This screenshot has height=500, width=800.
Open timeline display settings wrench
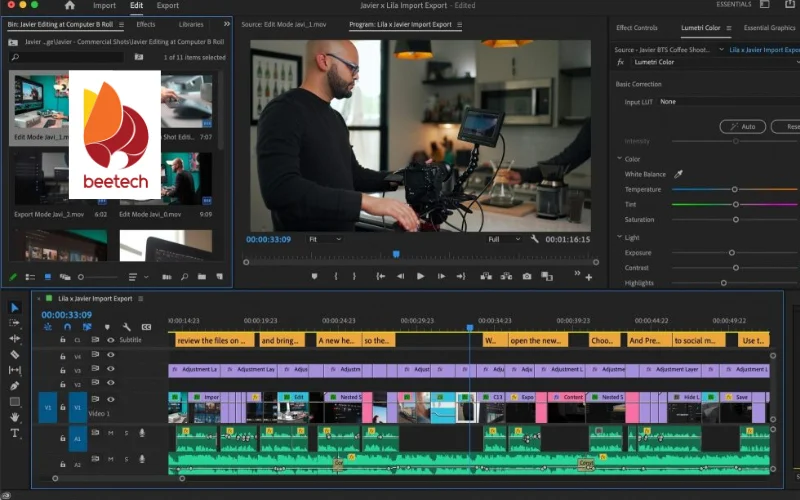click(x=126, y=327)
